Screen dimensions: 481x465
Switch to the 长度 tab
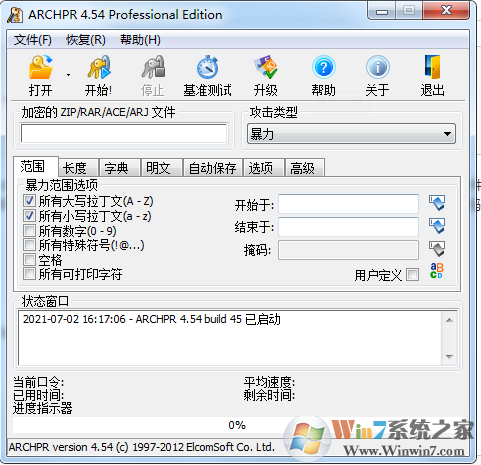pyautogui.click(x=78, y=168)
